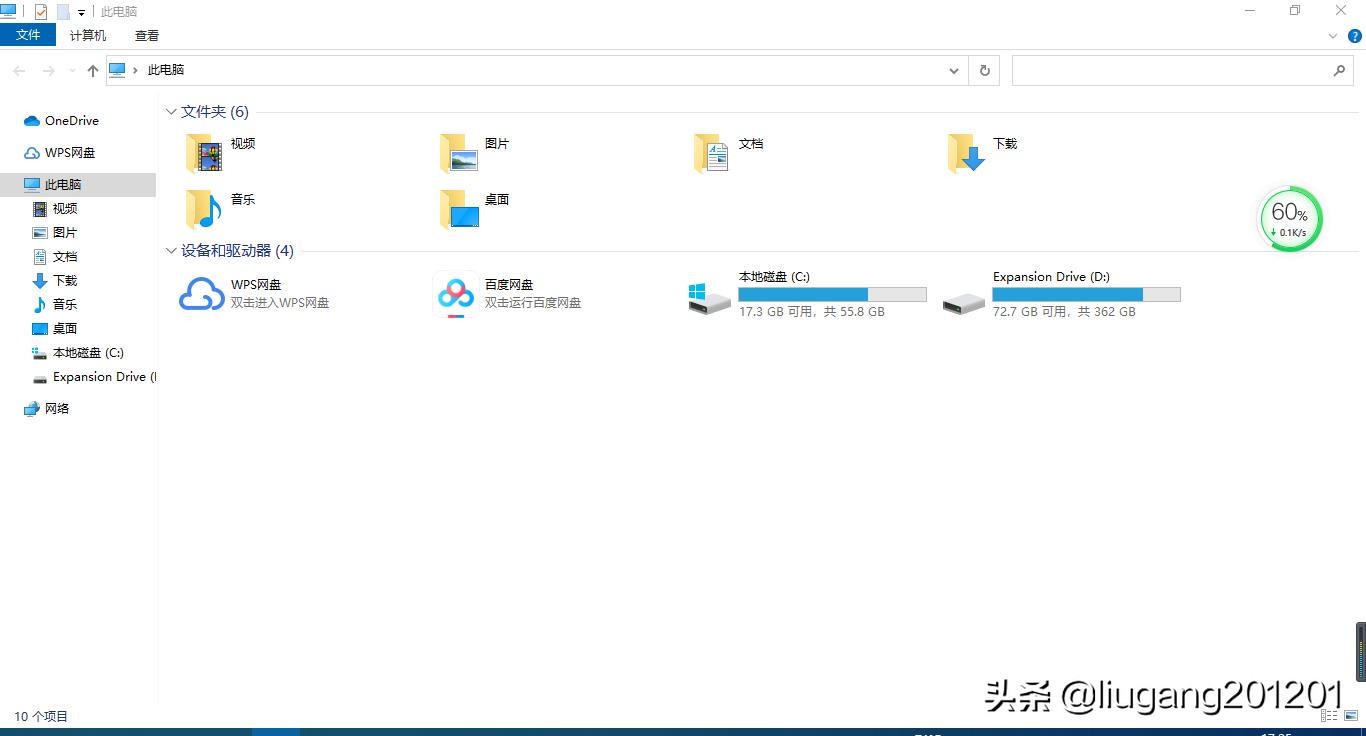Open the window system menu computer icon
This screenshot has width=1366, height=736.
coord(8,11)
